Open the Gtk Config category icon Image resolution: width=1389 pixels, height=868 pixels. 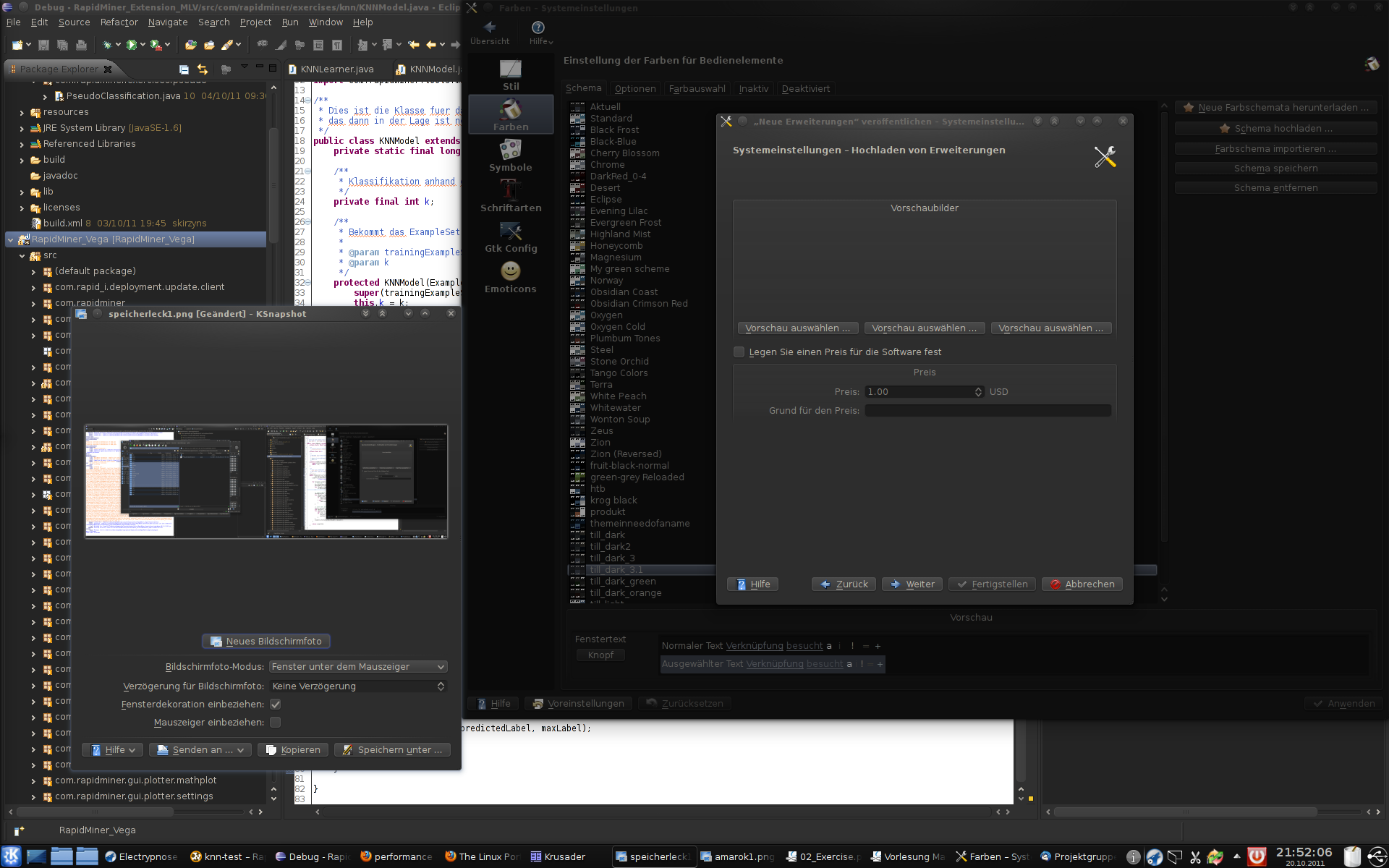coord(511,237)
